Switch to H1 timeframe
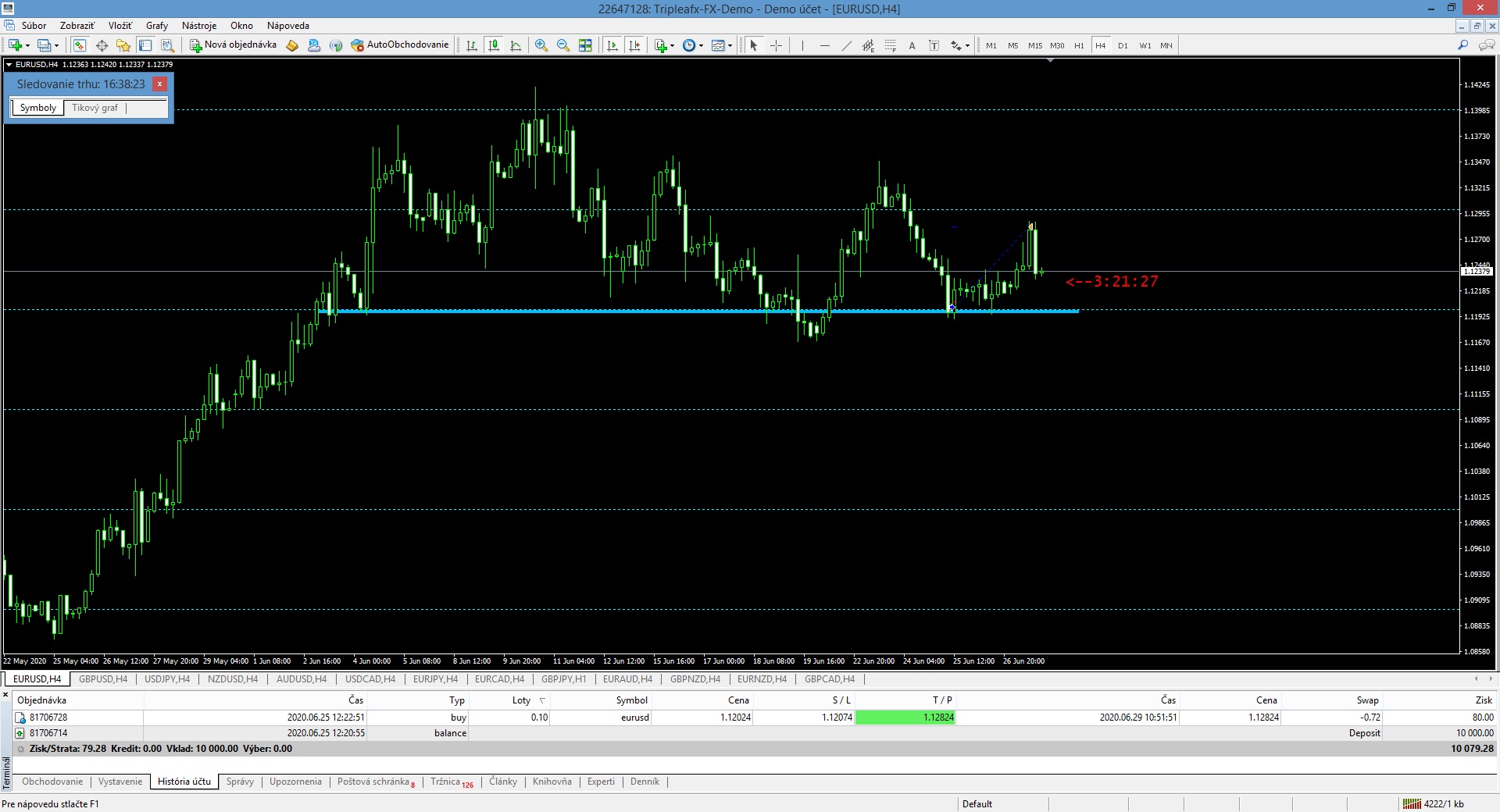Screen dimensions: 1500x812 1079,45
